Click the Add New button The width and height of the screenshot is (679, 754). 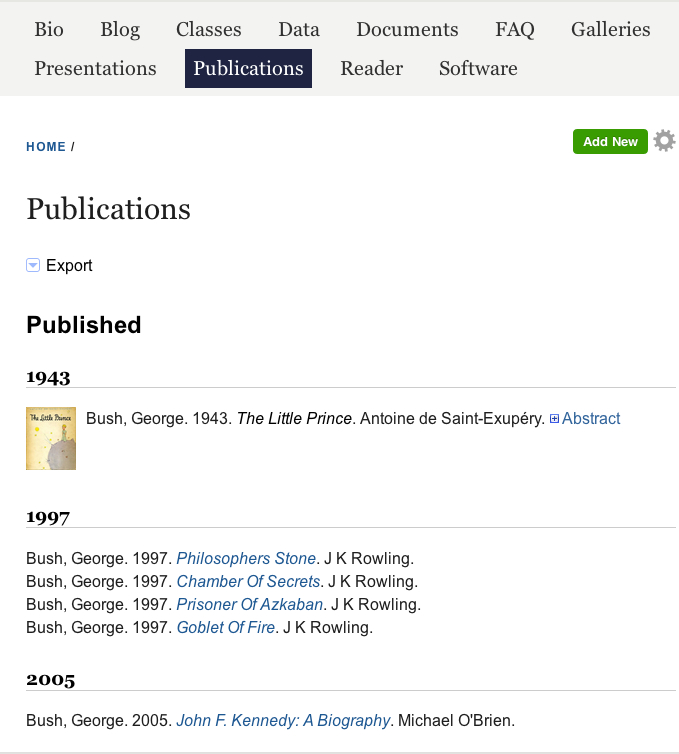point(610,141)
